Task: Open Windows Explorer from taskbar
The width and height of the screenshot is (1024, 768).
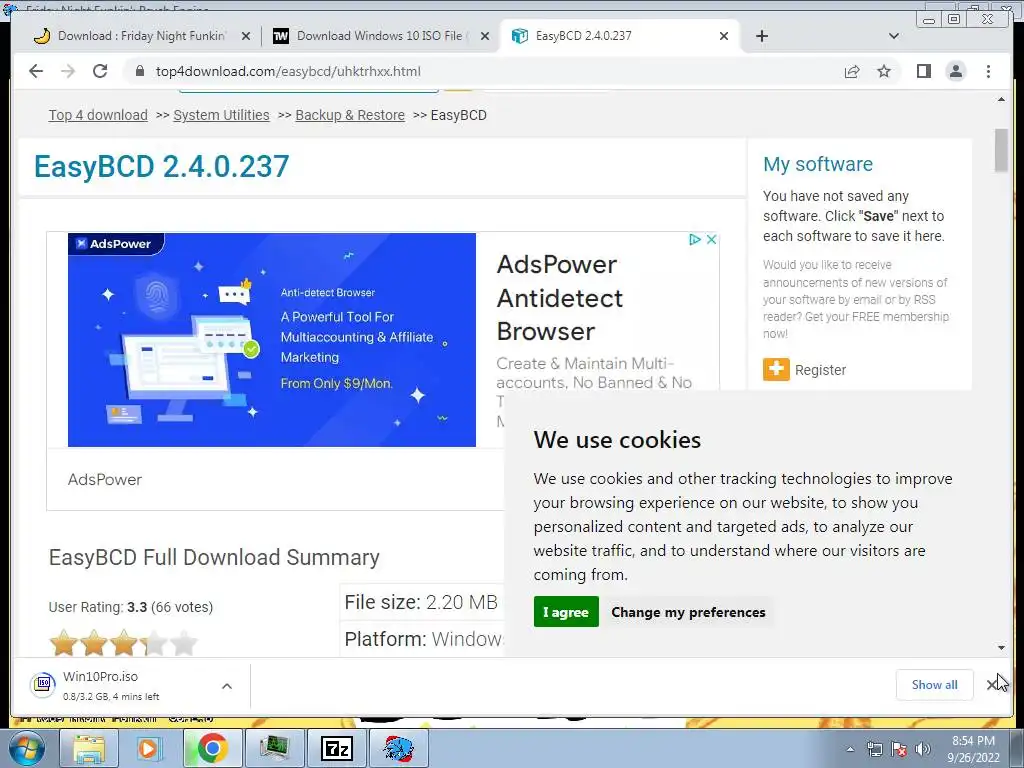Action: pyautogui.click(x=88, y=748)
